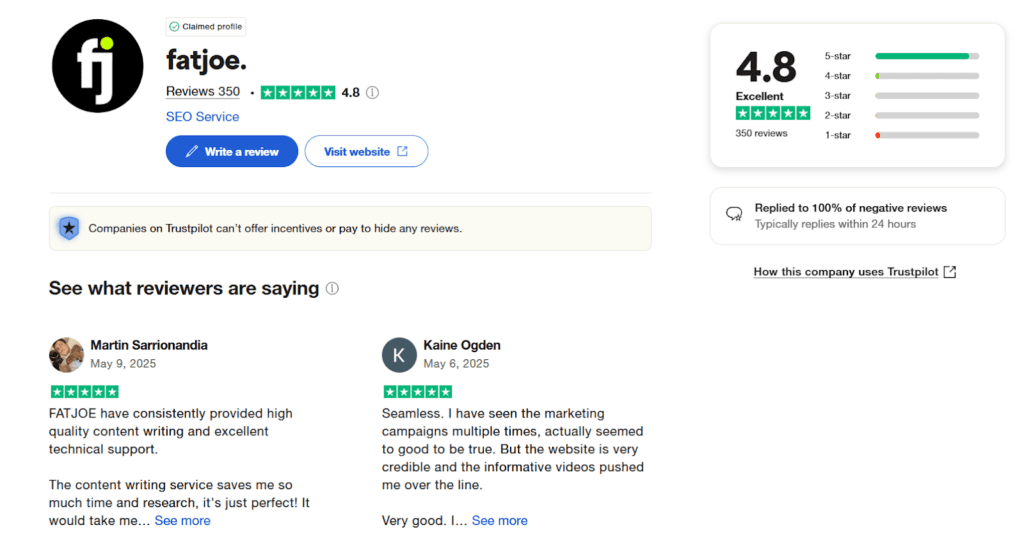
Task: Expand Kaine Ogden's review with See more
Action: pos(500,521)
